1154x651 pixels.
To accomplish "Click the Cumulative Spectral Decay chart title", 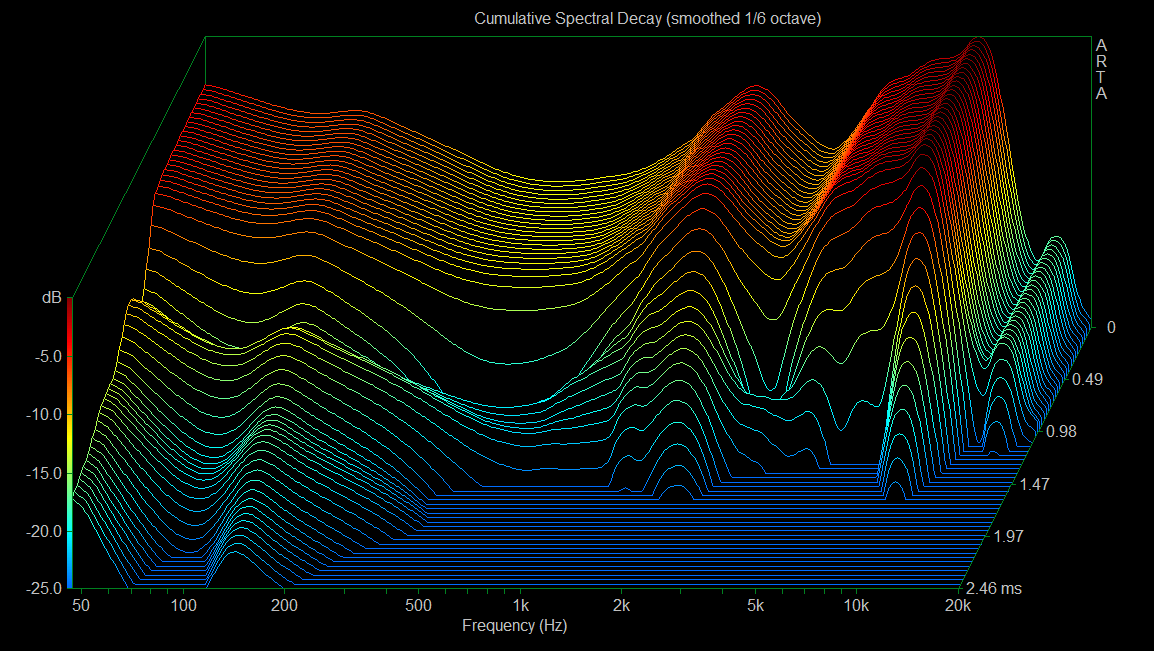I will coord(647,19).
